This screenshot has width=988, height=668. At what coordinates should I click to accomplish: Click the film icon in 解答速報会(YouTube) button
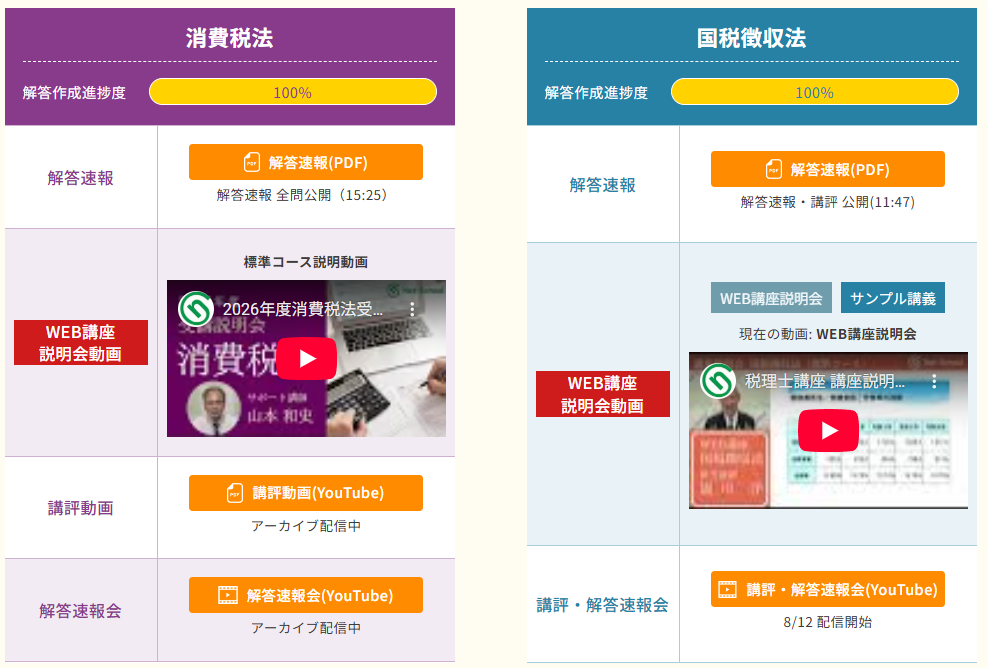[227, 595]
